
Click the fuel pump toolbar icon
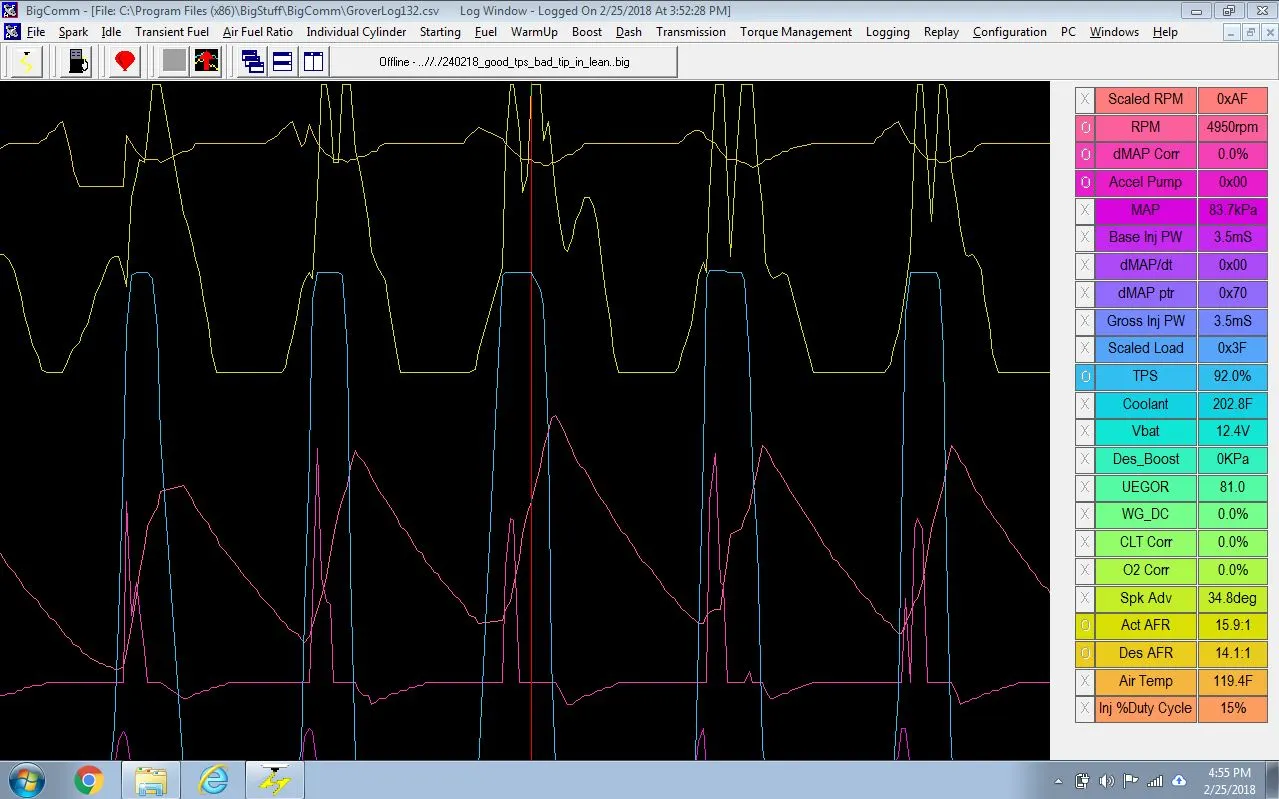(x=76, y=62)
